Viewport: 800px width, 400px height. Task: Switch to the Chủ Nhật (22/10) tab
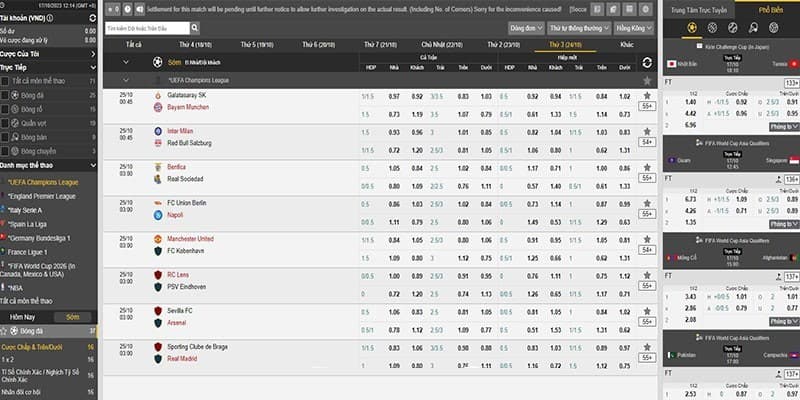442,45
